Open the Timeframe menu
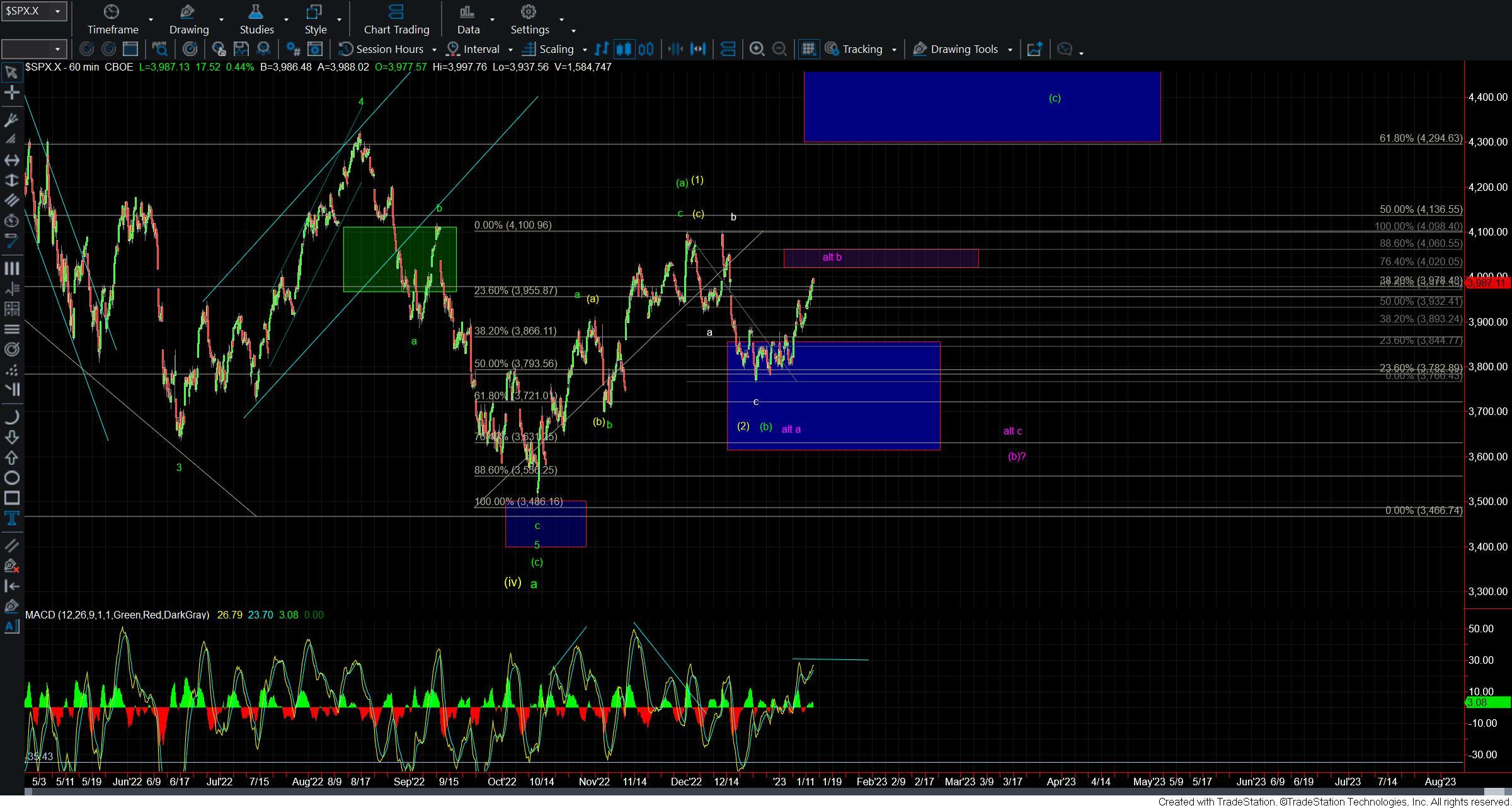 point(112,20)
